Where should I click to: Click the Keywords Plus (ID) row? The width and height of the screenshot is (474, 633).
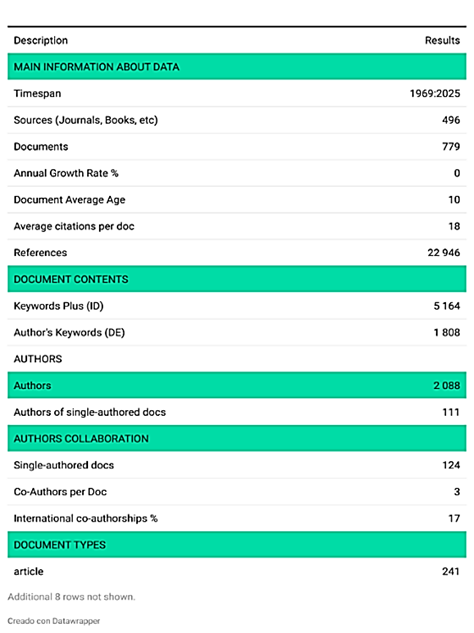(237, 306)
